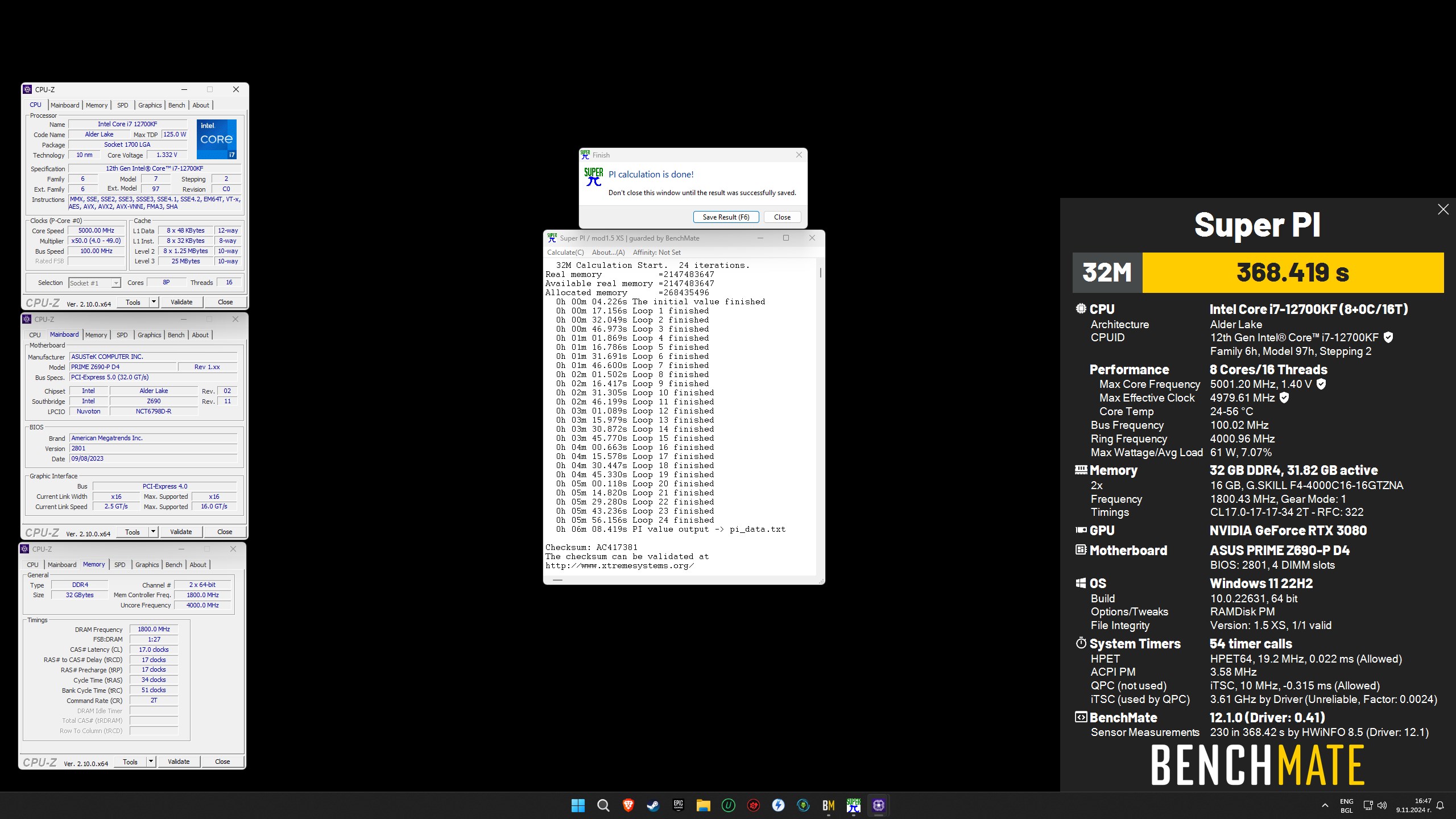
Task: Open the volume control in the tray
Action: [1382, 805]
